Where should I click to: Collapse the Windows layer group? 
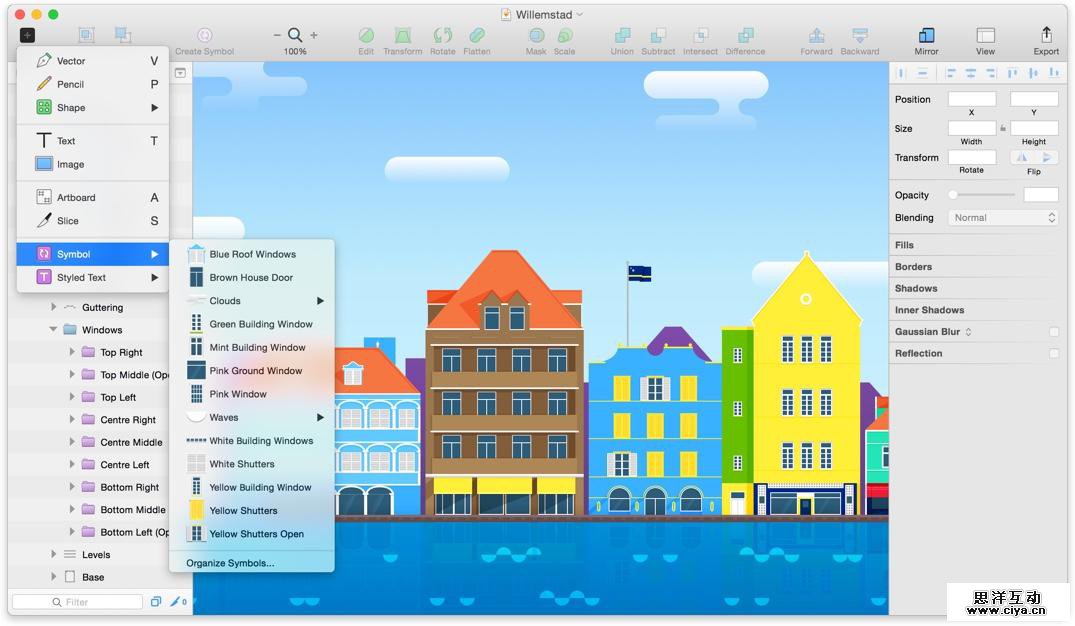click(x=54, y=330)
